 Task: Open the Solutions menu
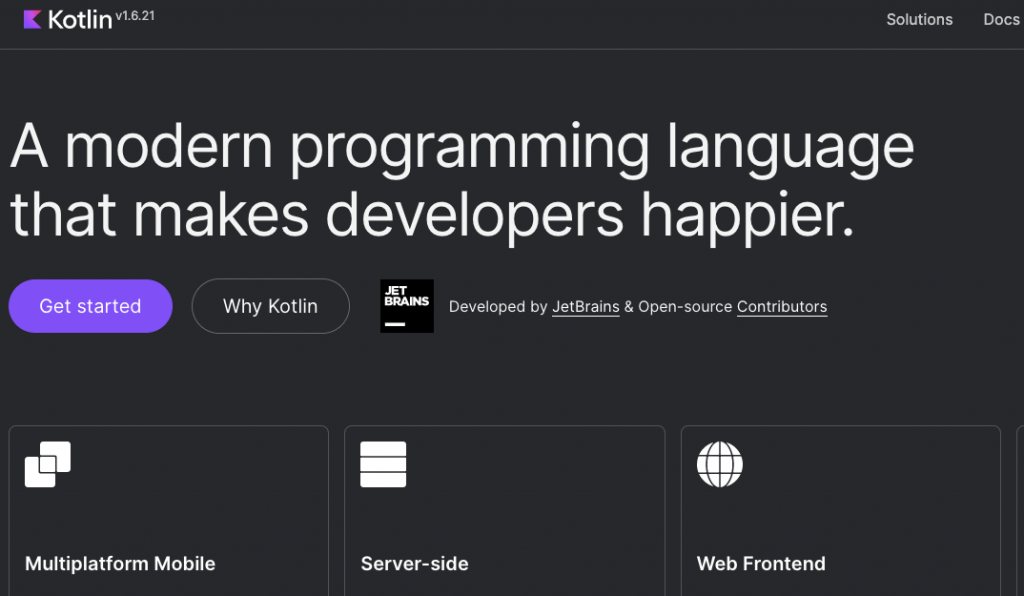[x=920, y=20]
